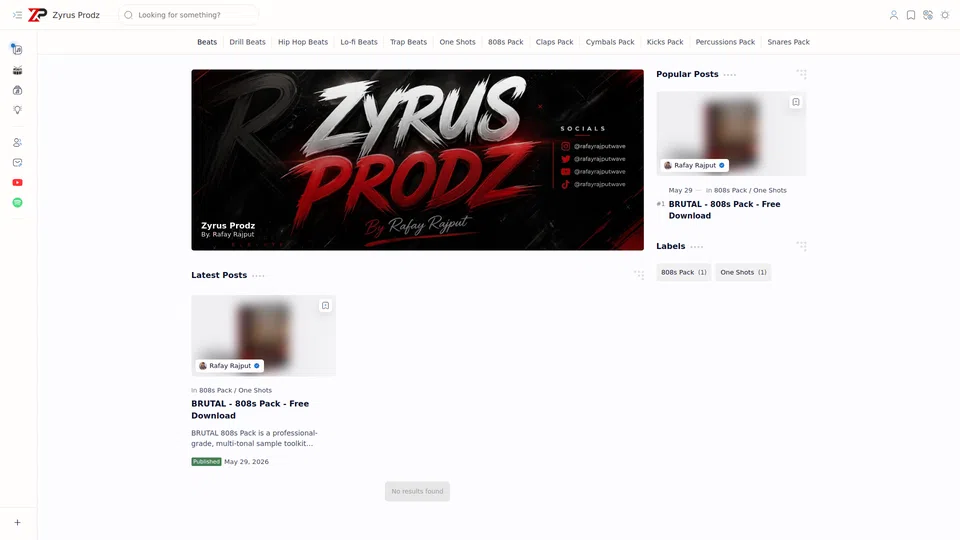Open the Lo-fi Beats category
The width and height of the screenshot is (960, 540).
point(359,42)
